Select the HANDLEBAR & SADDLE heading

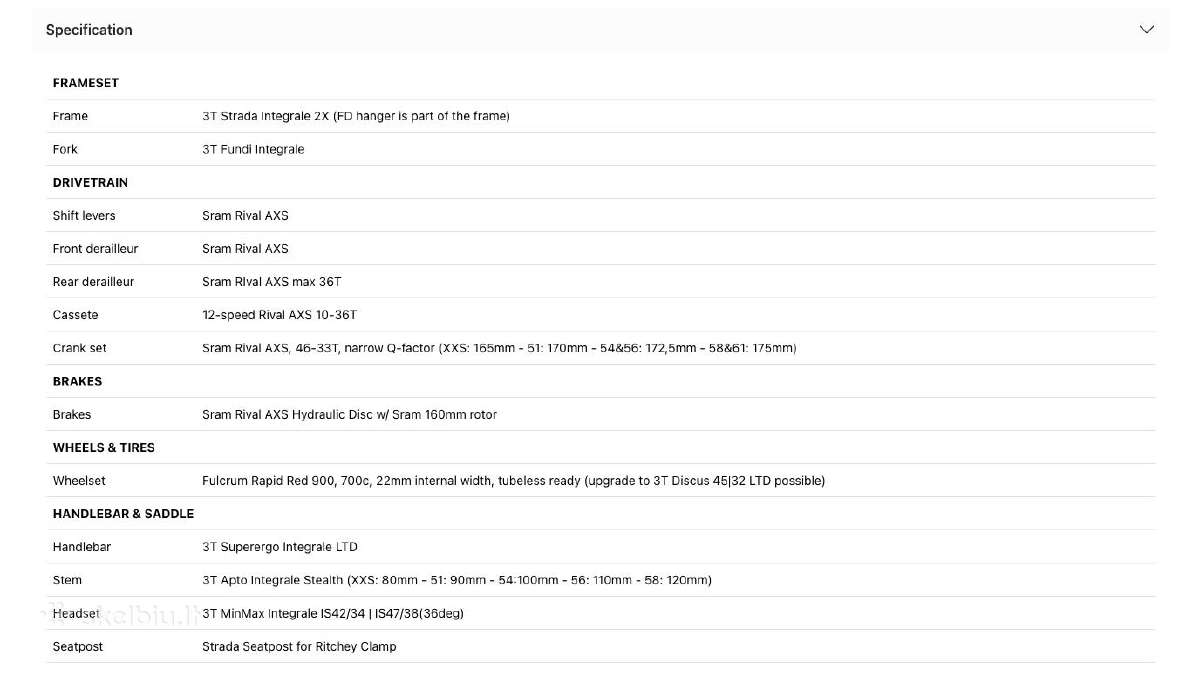click(124, 514)
